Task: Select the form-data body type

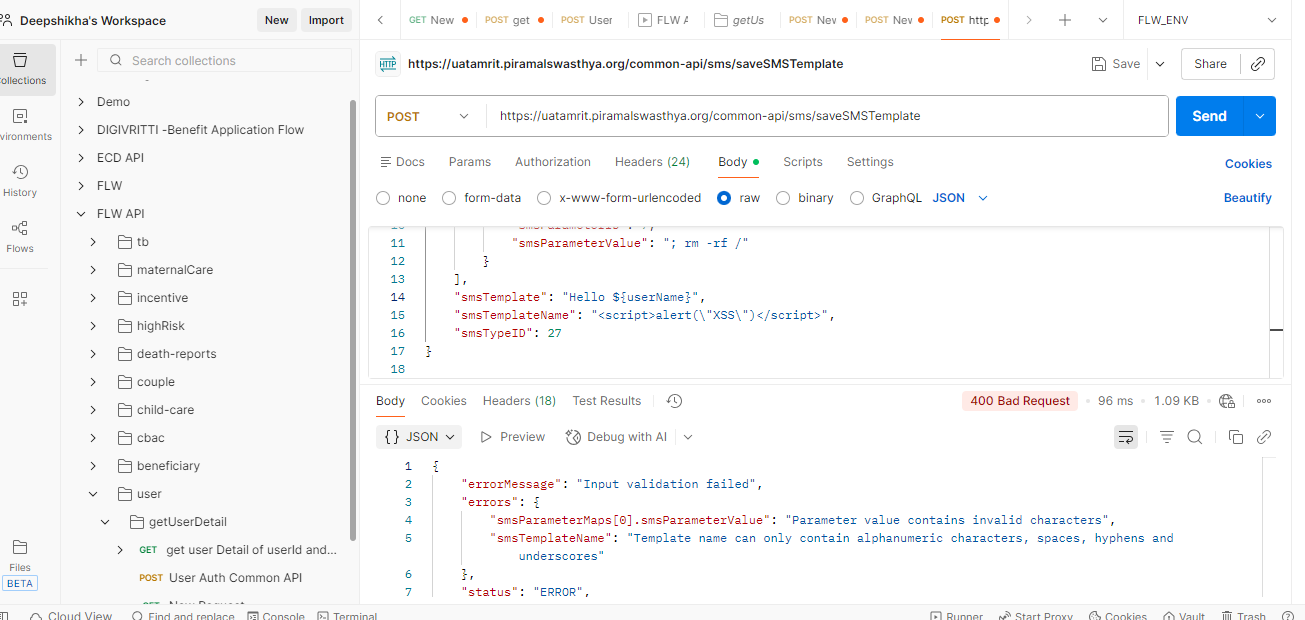Action: [449, 198]
